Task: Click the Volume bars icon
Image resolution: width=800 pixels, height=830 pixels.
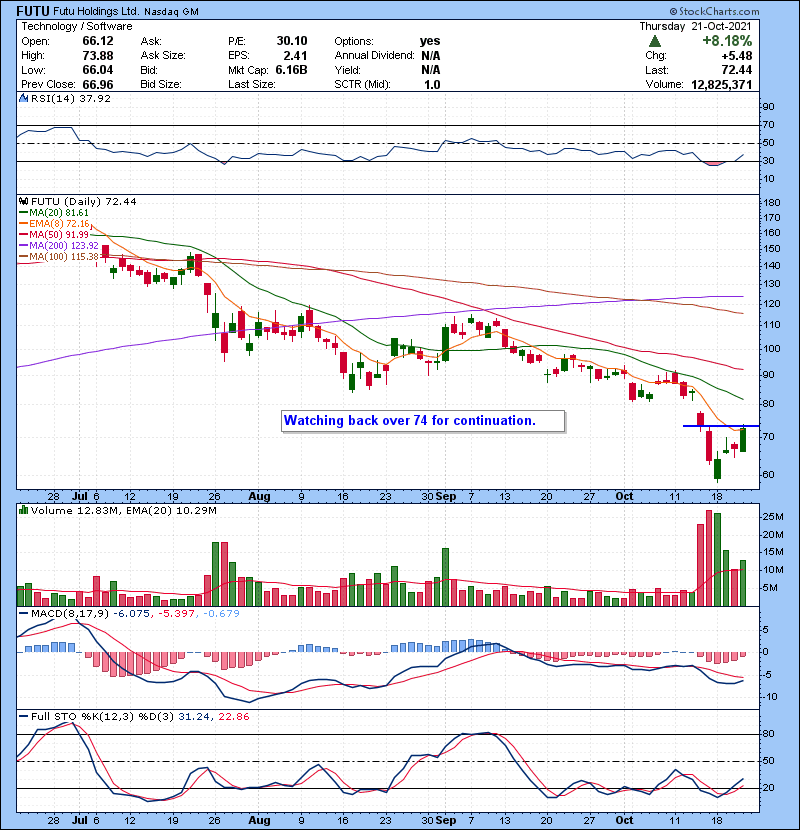Action: pos(23,510)
